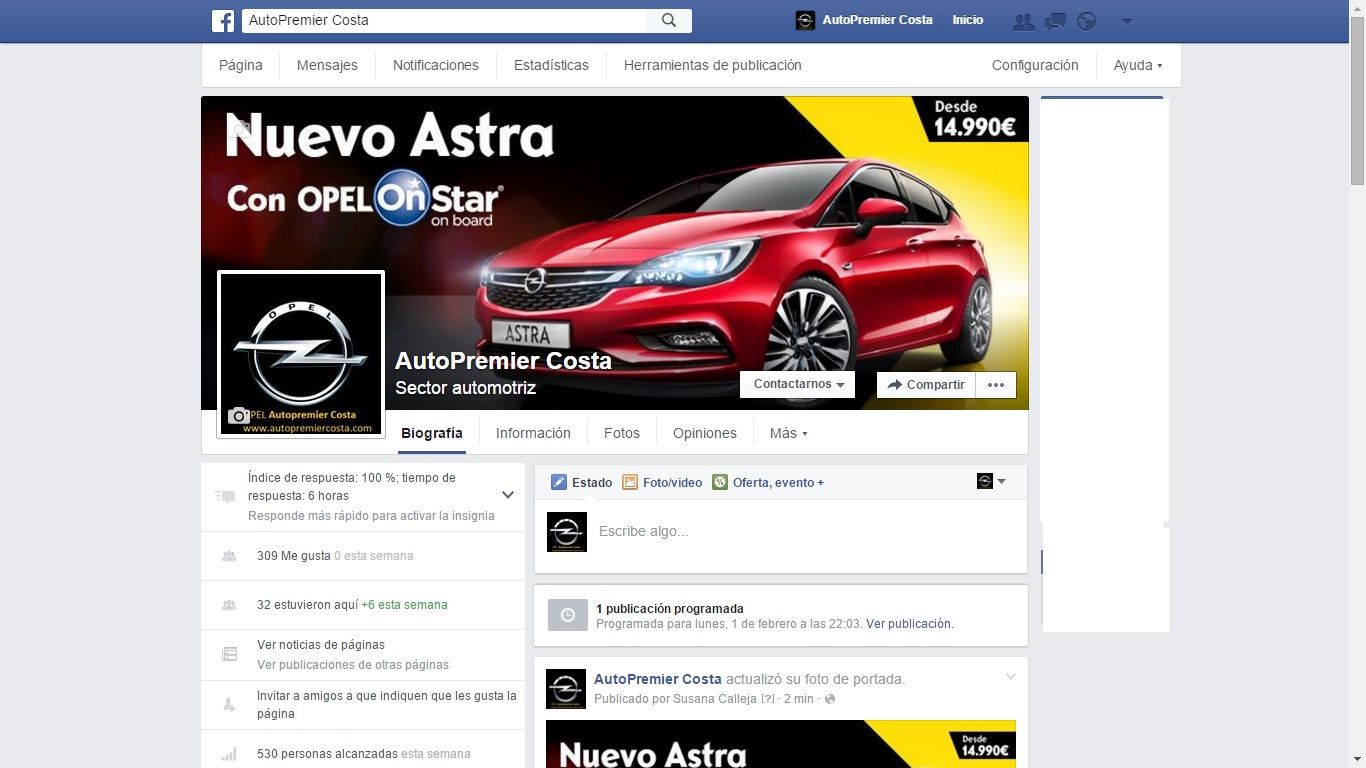Click the 32 estuvieron aquí people icon
Screen dimensions: 1366x768
[x=229, y=604]
